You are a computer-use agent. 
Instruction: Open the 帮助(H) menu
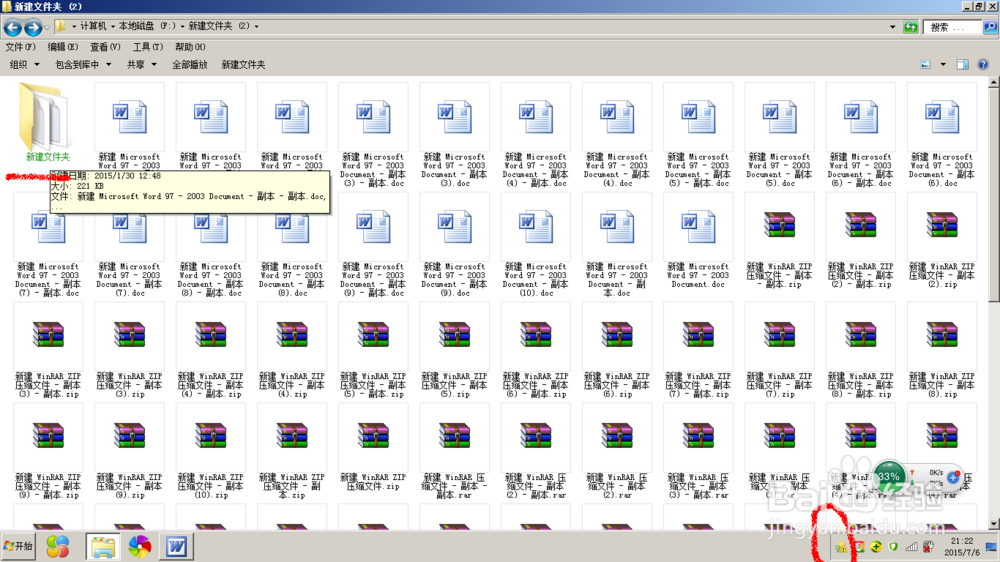click(x=190, y=47)
